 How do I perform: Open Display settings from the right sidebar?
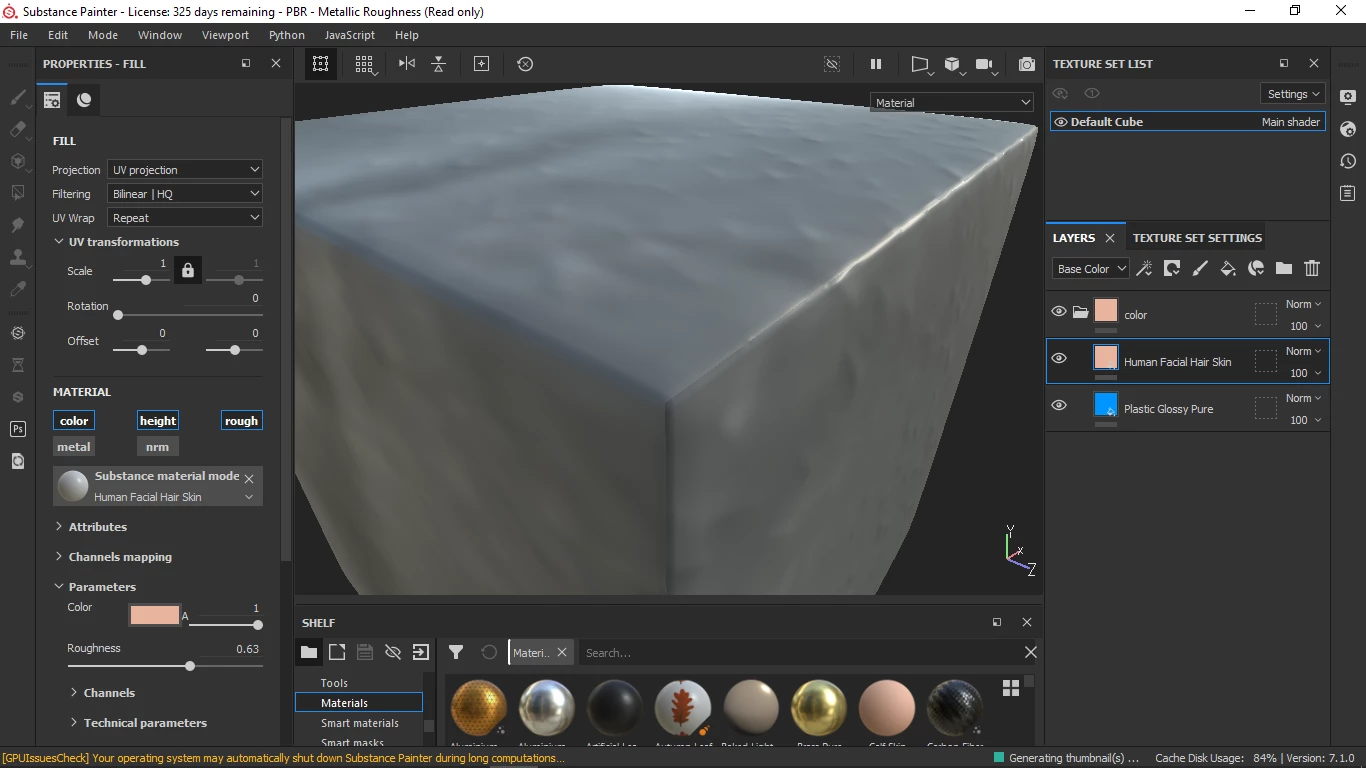(1348, 97)
